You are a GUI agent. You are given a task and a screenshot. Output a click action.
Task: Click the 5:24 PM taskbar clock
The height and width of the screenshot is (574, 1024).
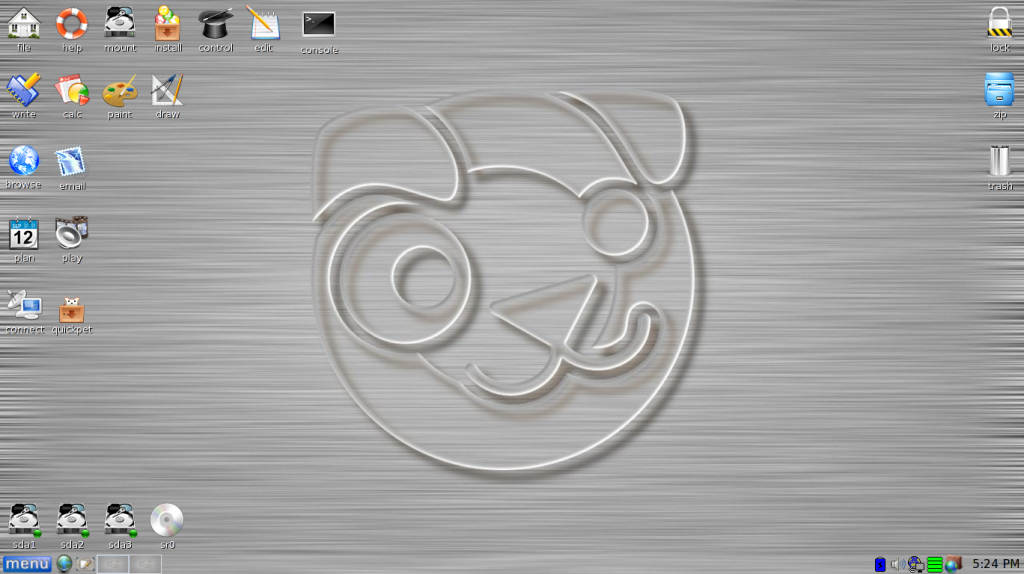[x=996, y=564]
